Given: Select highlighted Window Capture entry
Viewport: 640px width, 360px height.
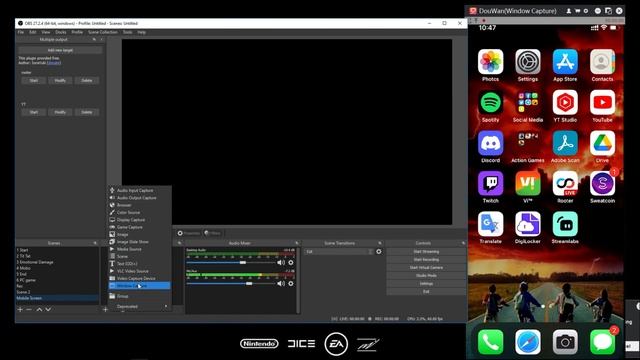Looking at the screenshot, I should pyautogui.click(x=139, y=286).
